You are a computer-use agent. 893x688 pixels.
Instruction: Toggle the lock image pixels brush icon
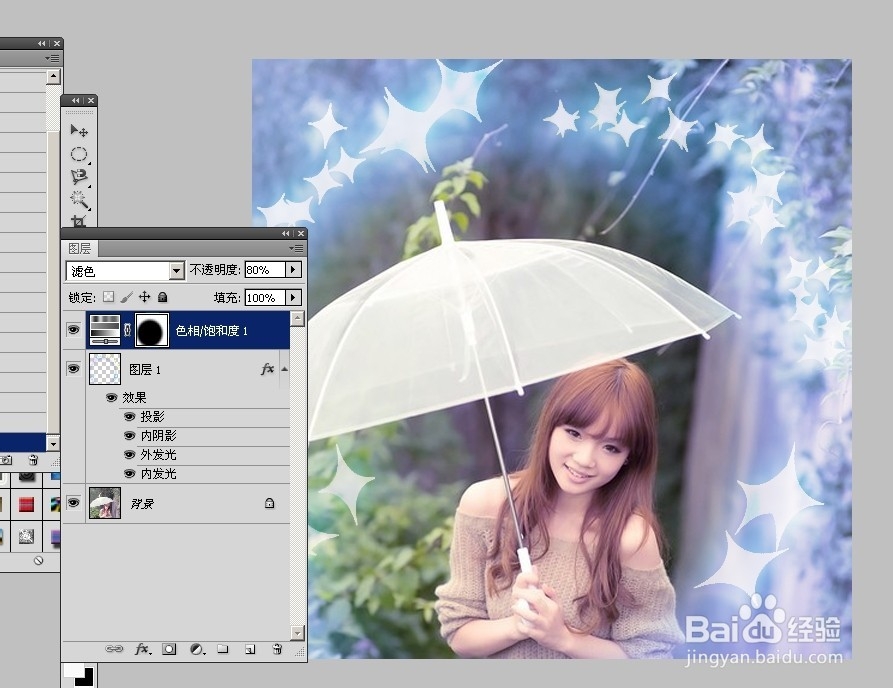pyautogui.click(x=126, y=297)
